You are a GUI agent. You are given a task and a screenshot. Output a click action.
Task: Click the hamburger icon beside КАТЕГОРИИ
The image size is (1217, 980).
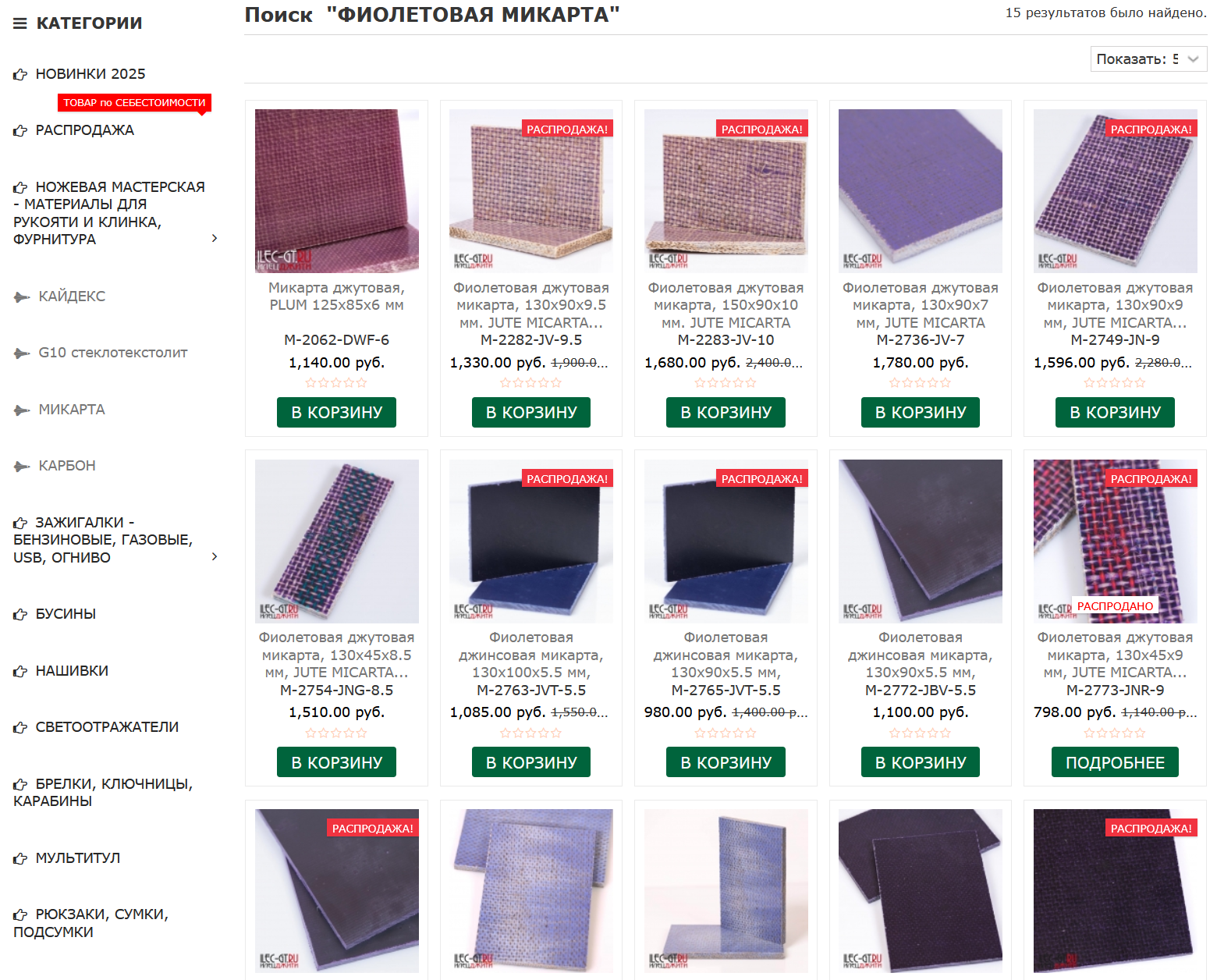[20, 23]
